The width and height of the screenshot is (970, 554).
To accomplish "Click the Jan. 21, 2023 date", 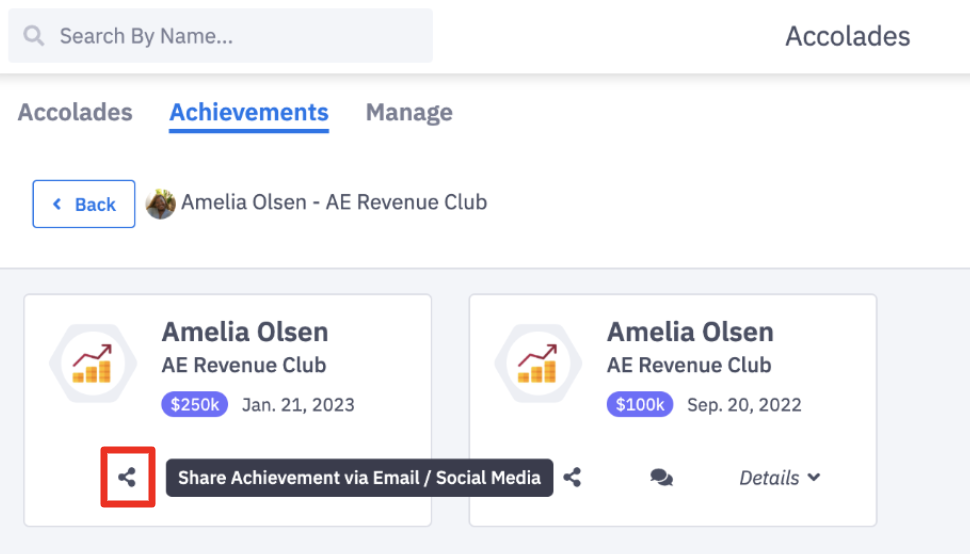I will tap(298, 405).
